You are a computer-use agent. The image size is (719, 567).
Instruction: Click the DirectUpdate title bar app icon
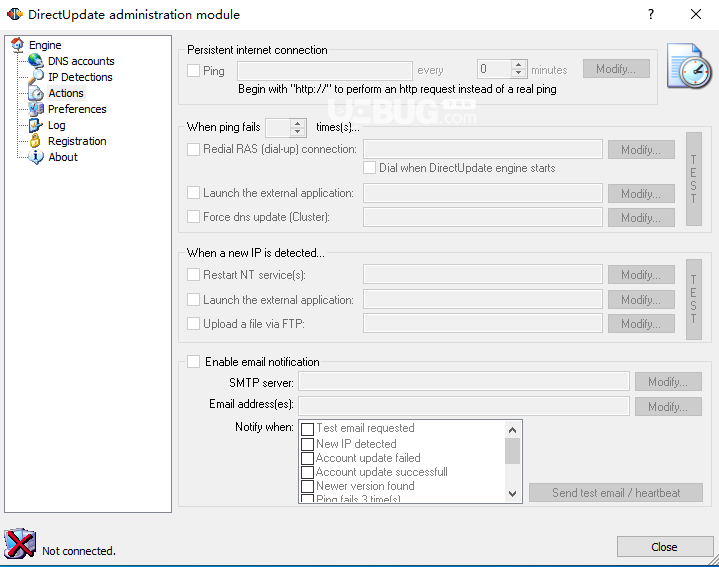15,14
